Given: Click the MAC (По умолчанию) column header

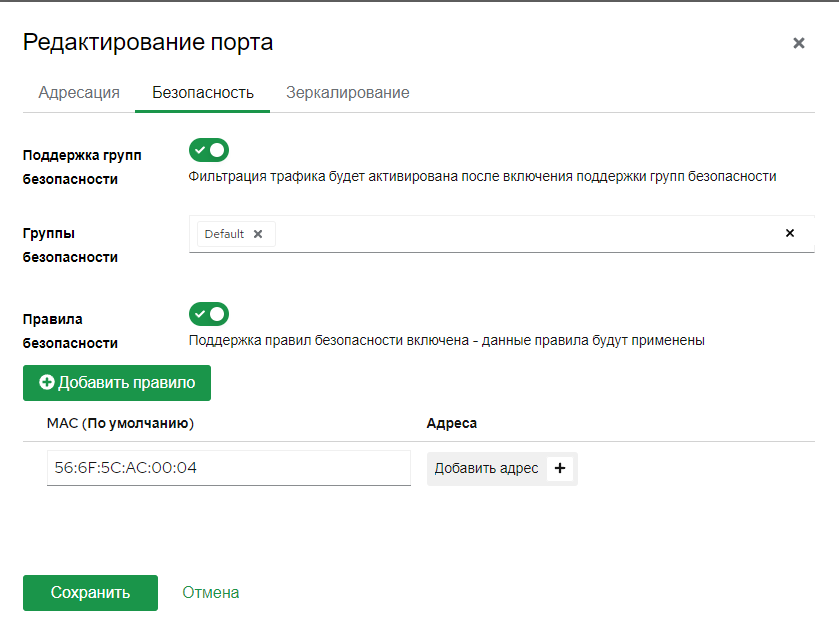Looking at the screenshot, I should [x=120, y=423].
